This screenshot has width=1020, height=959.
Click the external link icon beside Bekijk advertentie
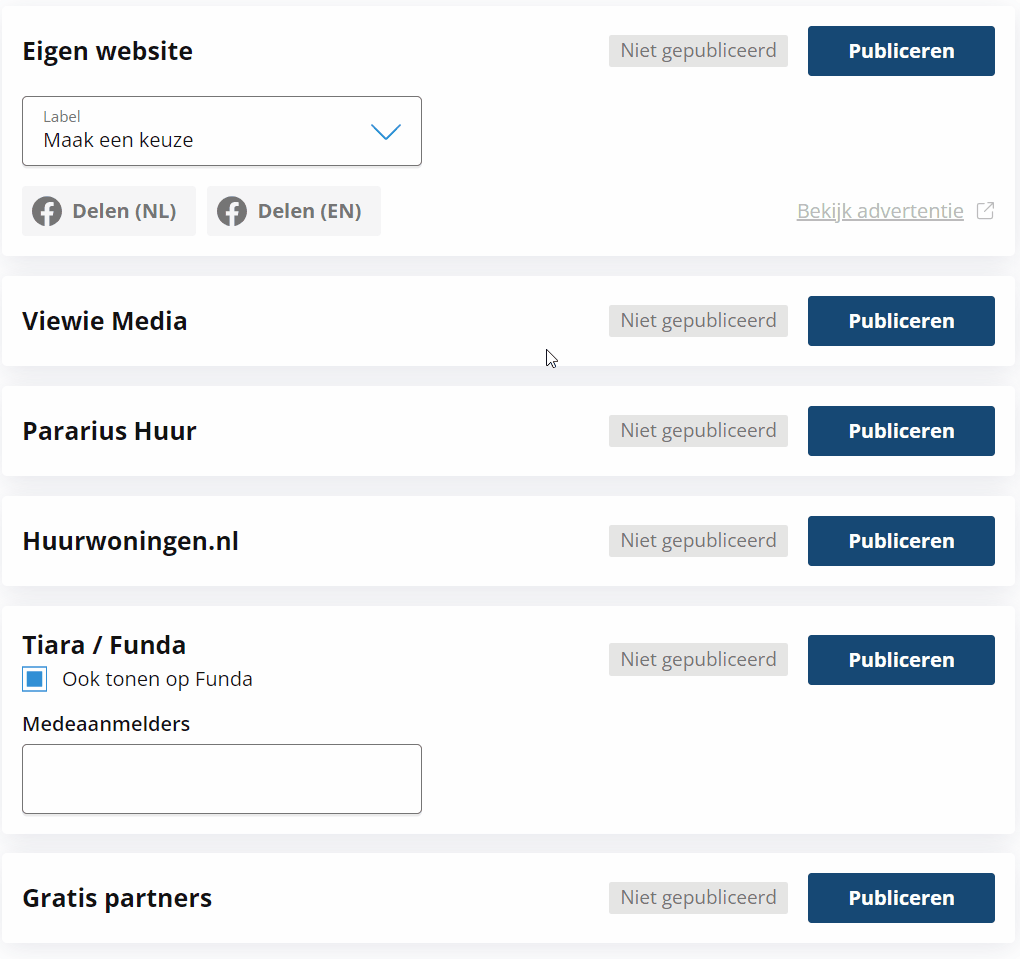coord(985,211)
